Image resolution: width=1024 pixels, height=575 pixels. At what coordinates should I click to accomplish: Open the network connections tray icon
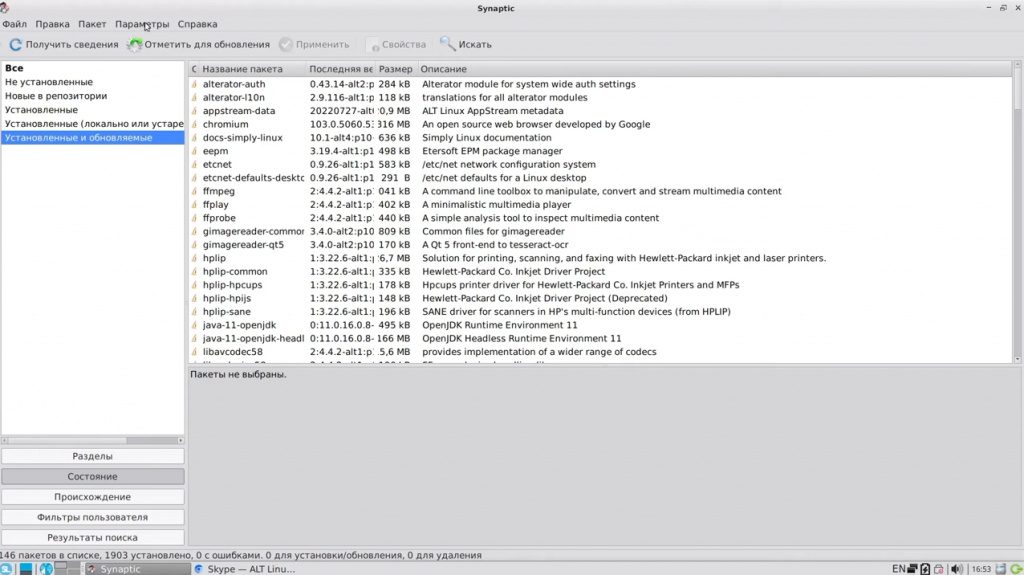[x=912, y=569]
